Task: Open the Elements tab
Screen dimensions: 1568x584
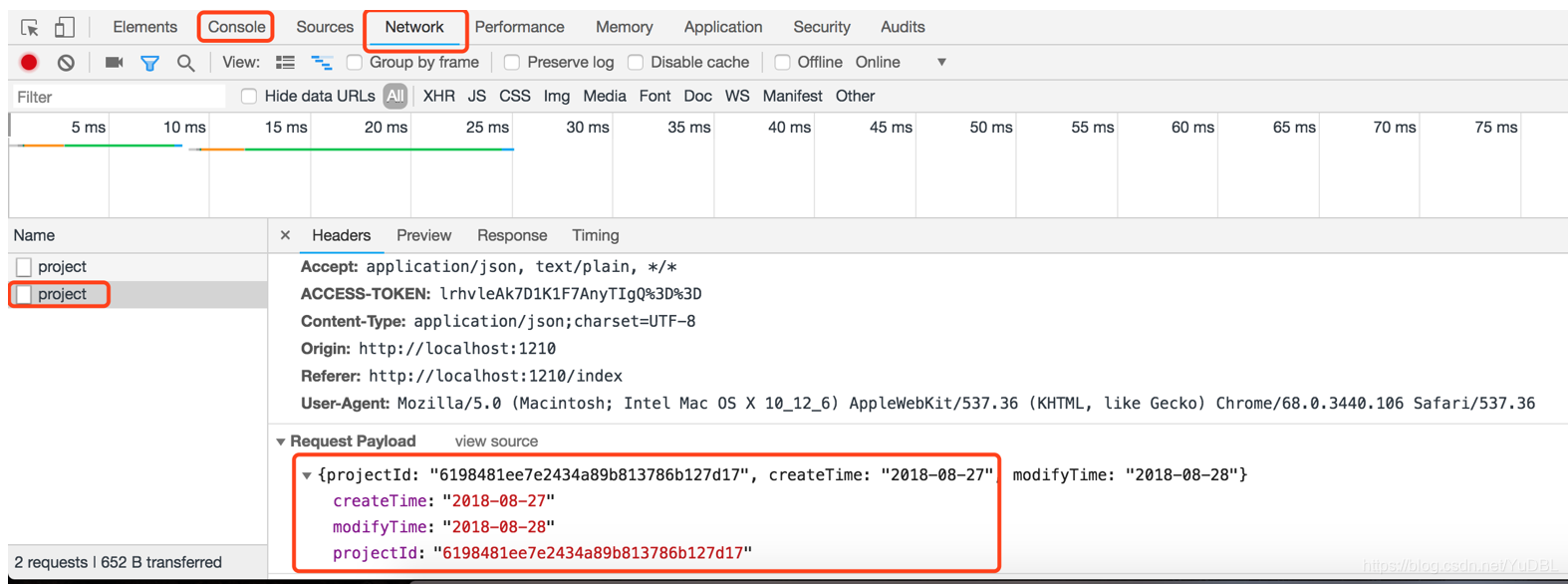Action: (x=144, y=27)
